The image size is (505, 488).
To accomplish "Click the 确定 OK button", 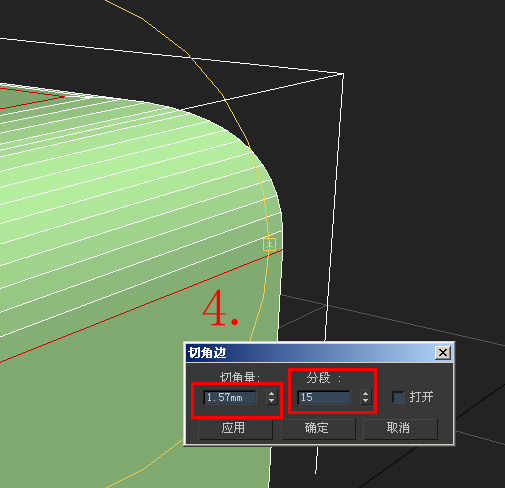I will (x=318, y=429).
